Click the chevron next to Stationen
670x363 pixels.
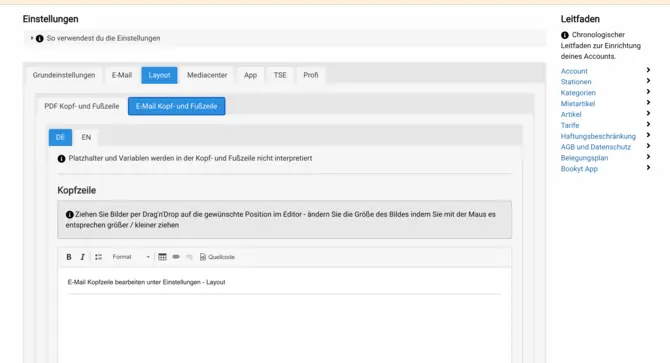coord(648,81)
